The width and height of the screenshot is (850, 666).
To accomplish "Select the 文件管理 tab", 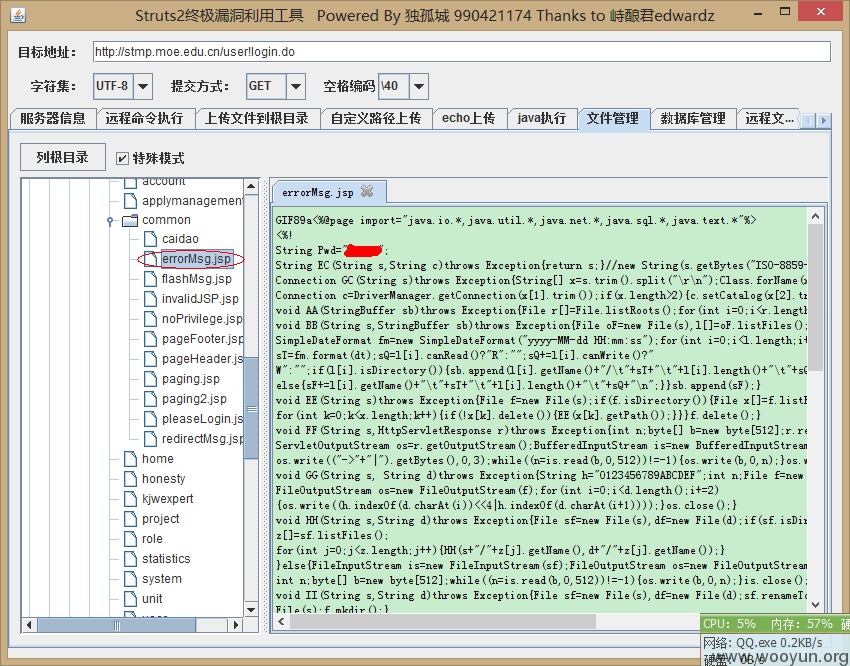I will [x=613, y=118].
